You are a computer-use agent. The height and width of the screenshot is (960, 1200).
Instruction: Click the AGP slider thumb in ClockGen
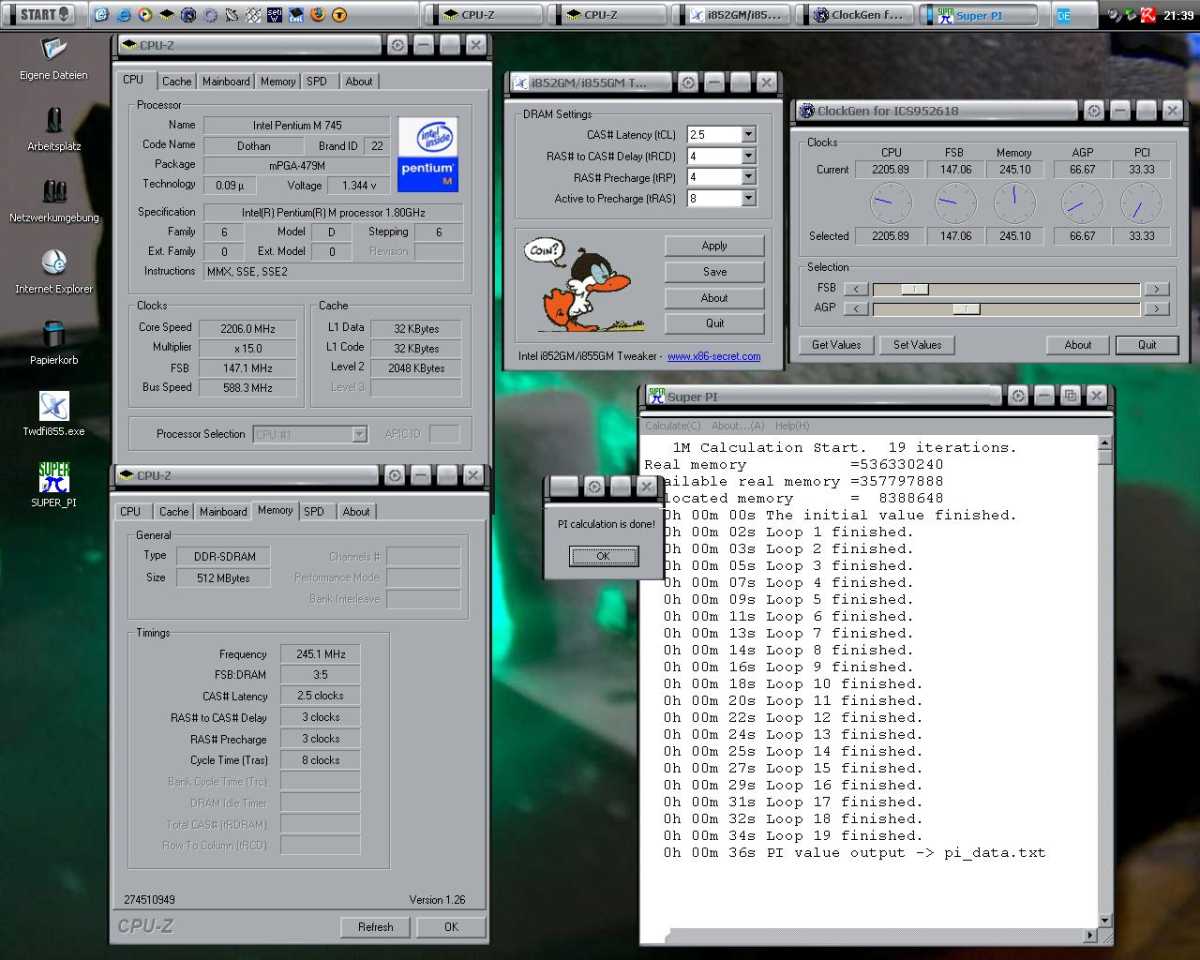(966, 309)
